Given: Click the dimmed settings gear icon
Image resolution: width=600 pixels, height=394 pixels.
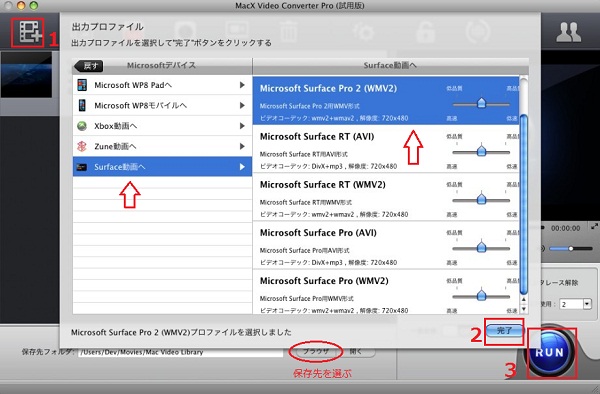Looking at the screenshot, I should pos(363,32).
